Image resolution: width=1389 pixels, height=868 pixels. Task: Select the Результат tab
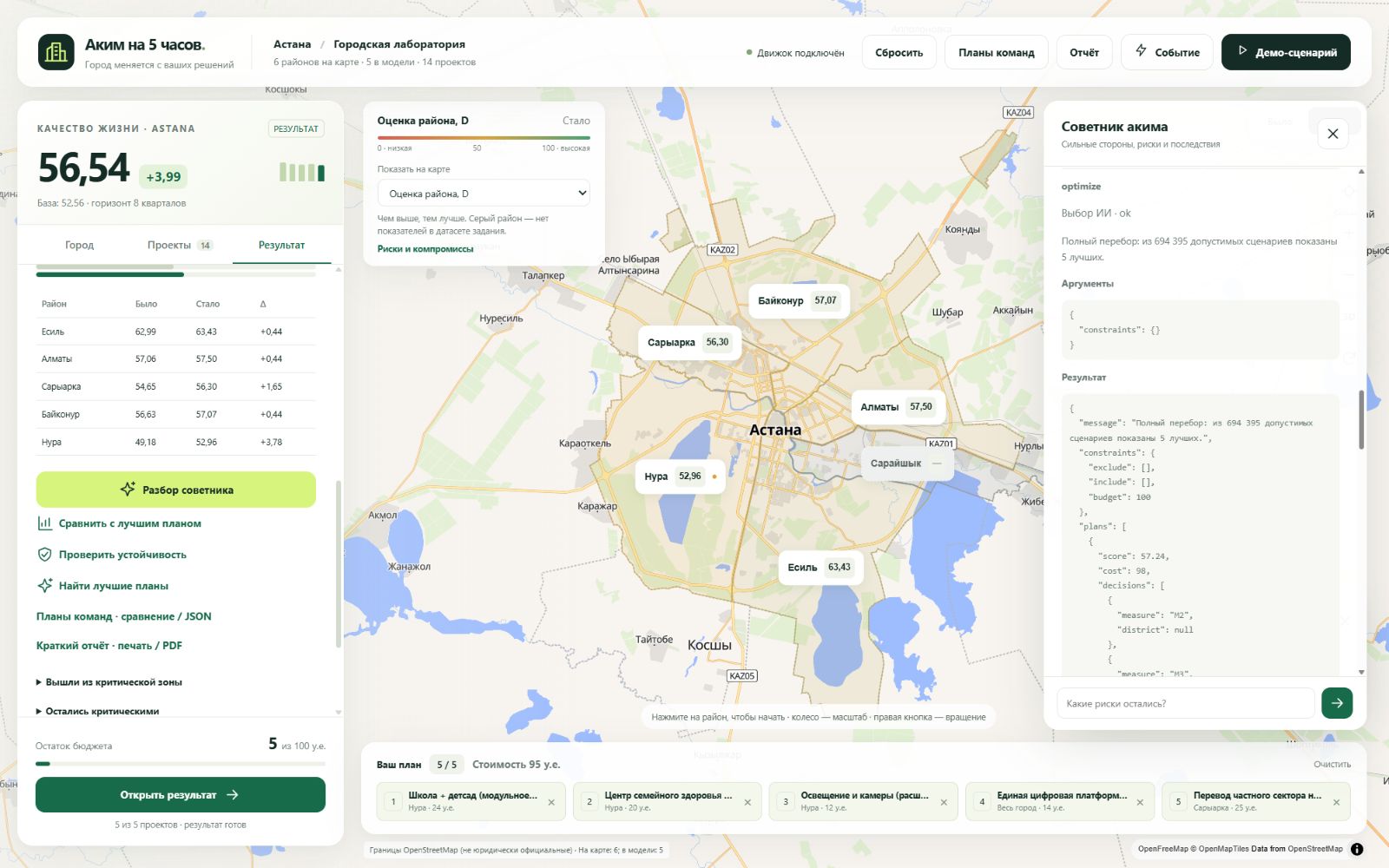(x=281, y=245)
